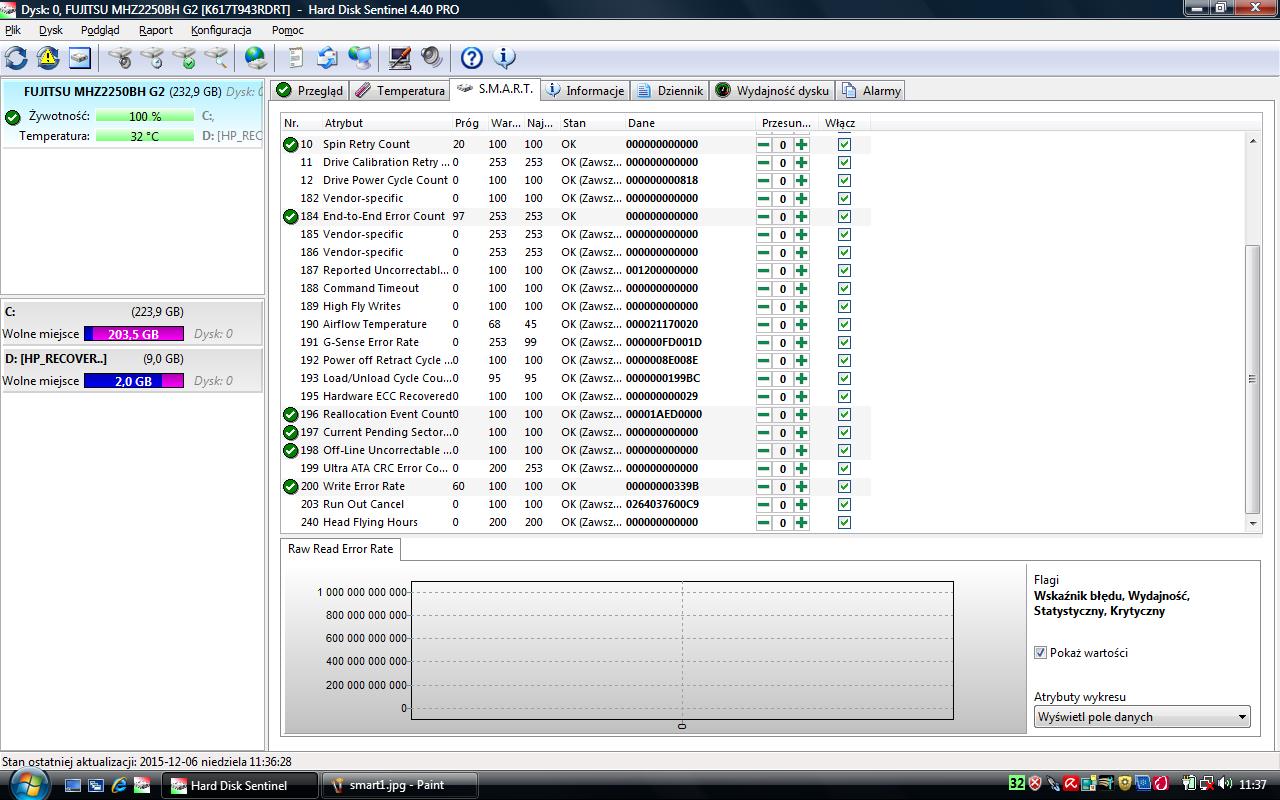Click the attribute list scrollbar up arrow
This screenshot has width=1280, height=800.
[1253, 143]
